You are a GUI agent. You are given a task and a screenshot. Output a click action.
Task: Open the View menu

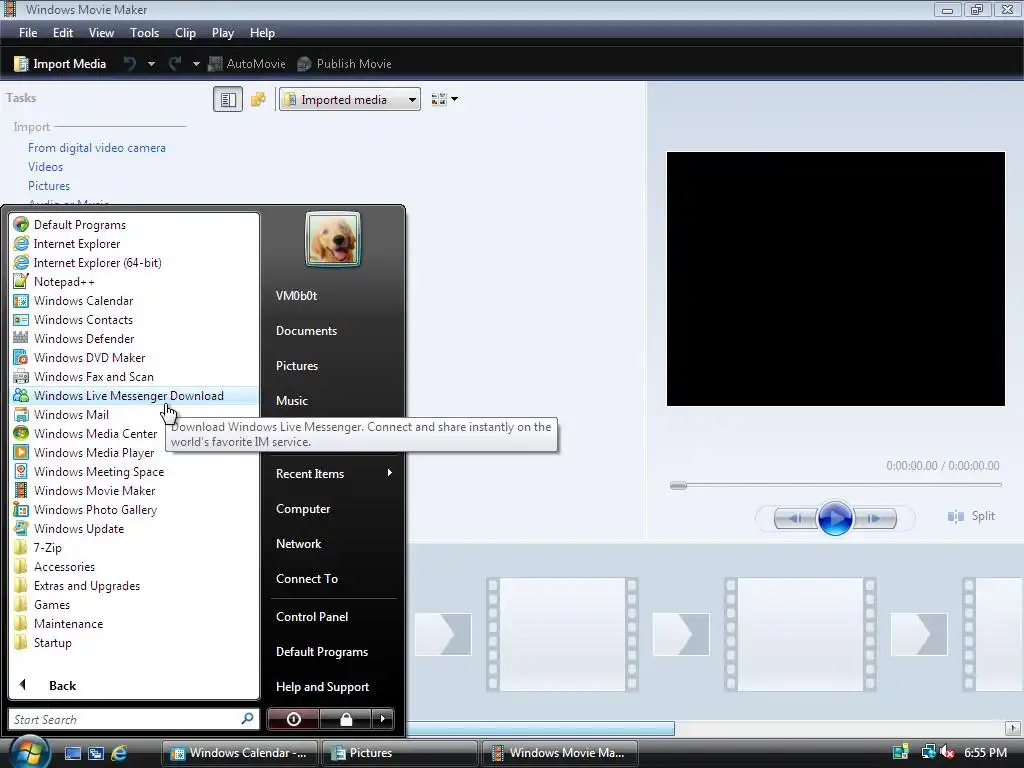(x=101, y=33)
